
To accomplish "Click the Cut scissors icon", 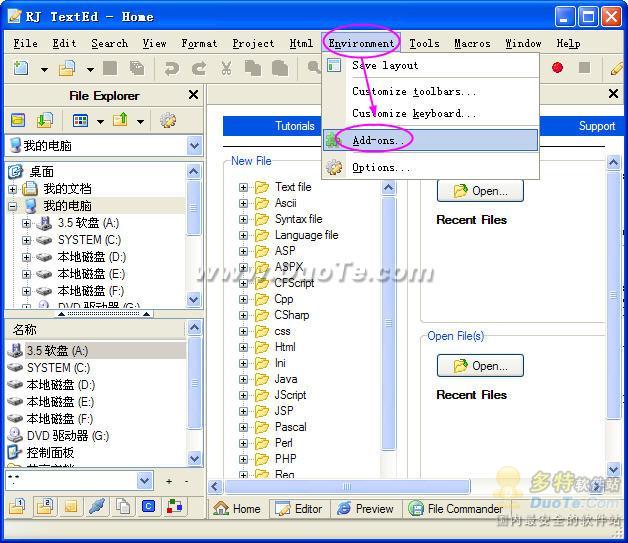I will click(226, 68).
